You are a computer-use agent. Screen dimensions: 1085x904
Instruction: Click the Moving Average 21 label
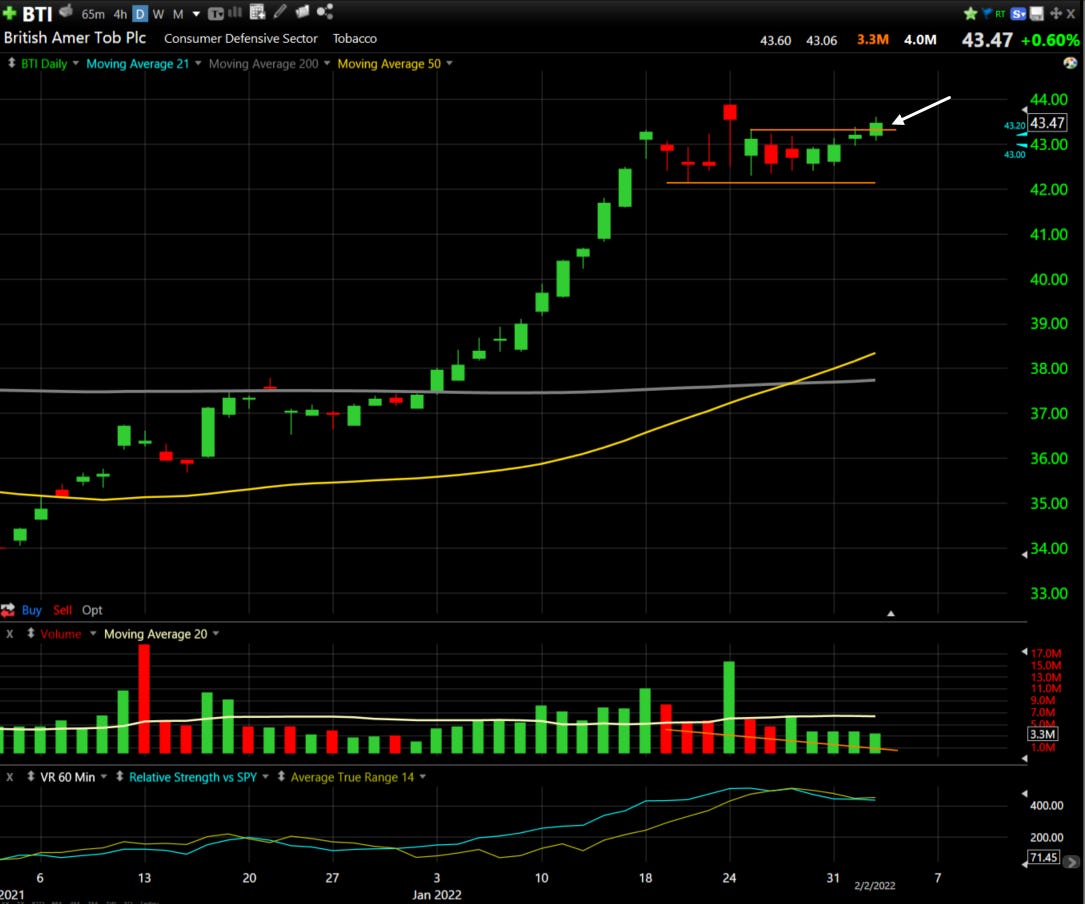pyautogui.click(x=137, y=64)
